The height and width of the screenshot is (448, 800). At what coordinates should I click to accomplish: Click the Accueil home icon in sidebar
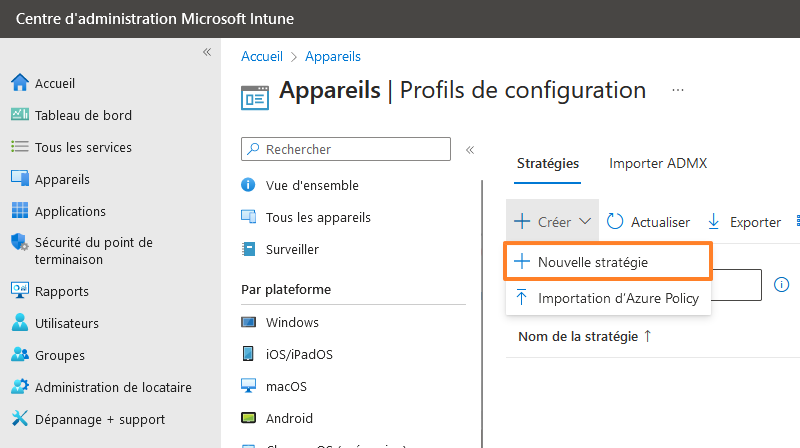(20, 83)
